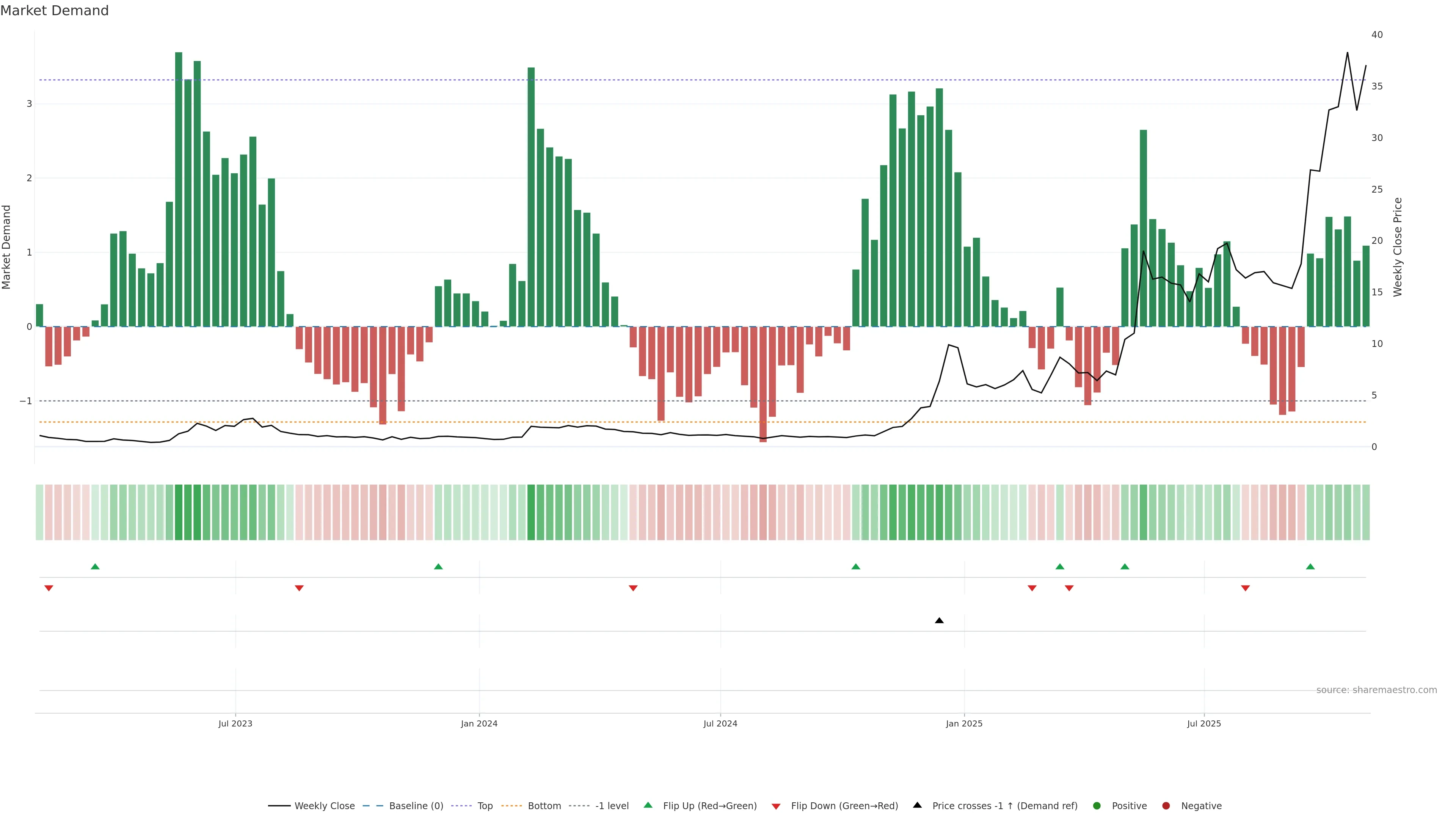This screenshot has height=819, width=1456.
Task: Toggle the Top dotted-line legend entry
Action: (x=485, y=806)
